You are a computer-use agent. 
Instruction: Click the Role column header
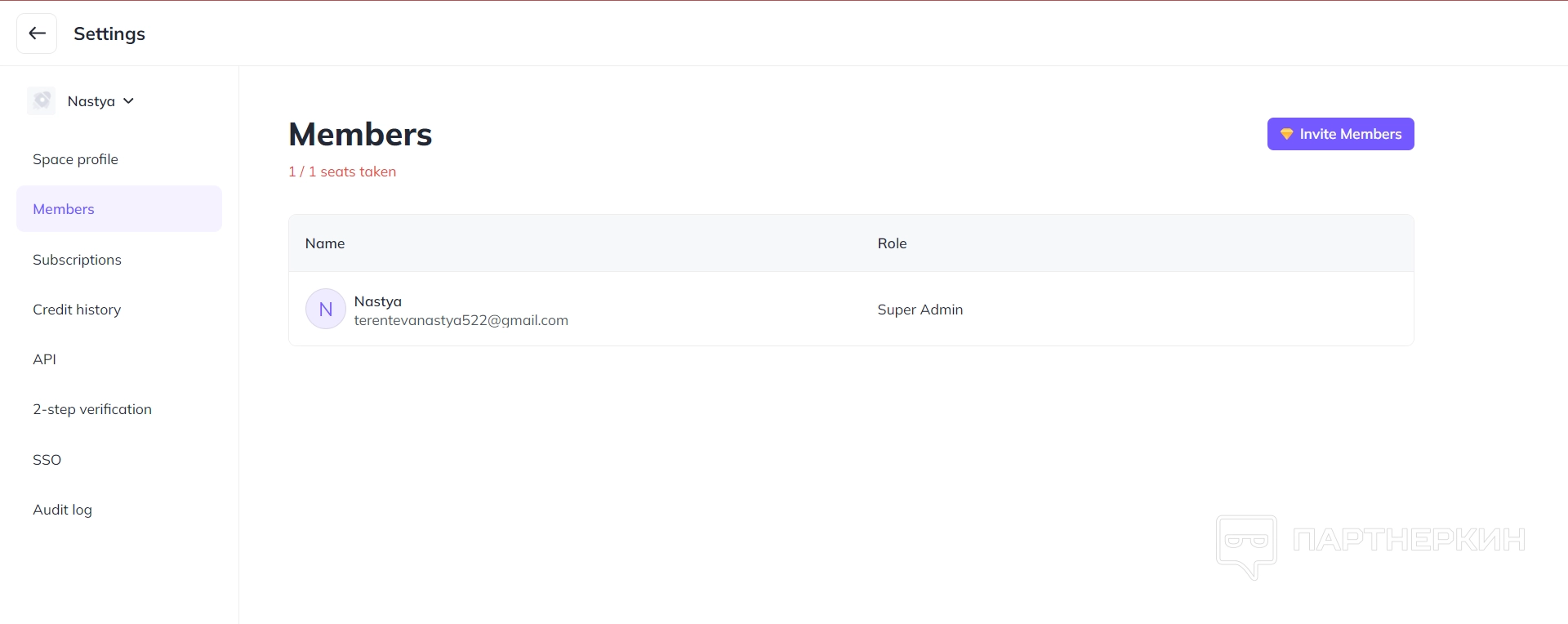click(x=892, y=243)
